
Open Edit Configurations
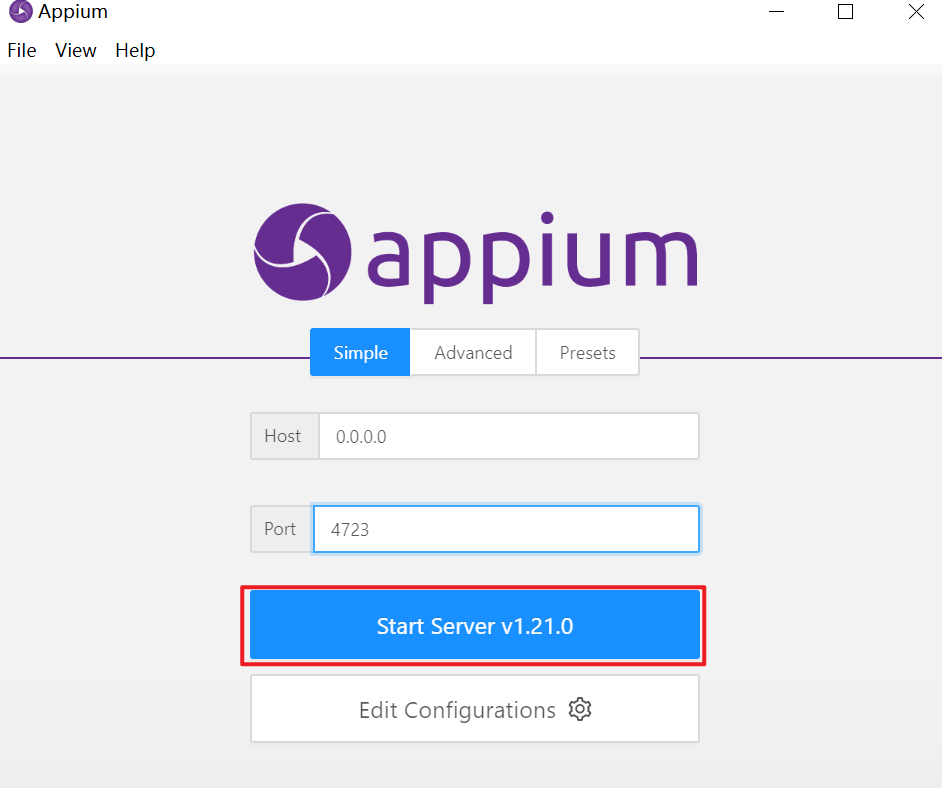(475, 709)
